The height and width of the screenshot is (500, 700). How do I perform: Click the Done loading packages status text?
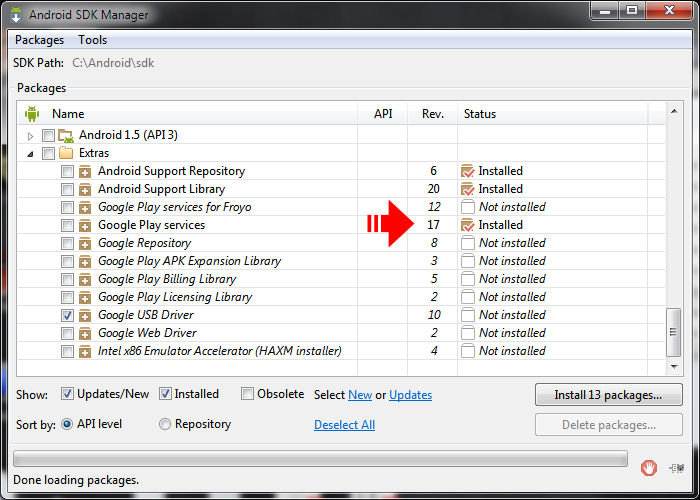[76, 480]
